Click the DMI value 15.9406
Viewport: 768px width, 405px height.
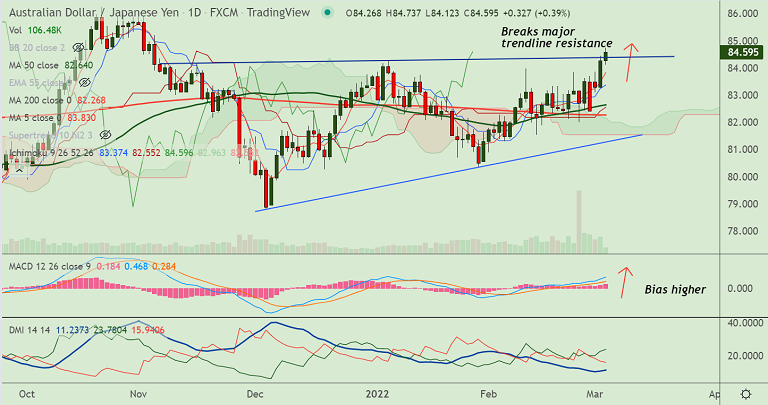click(147, 330)
